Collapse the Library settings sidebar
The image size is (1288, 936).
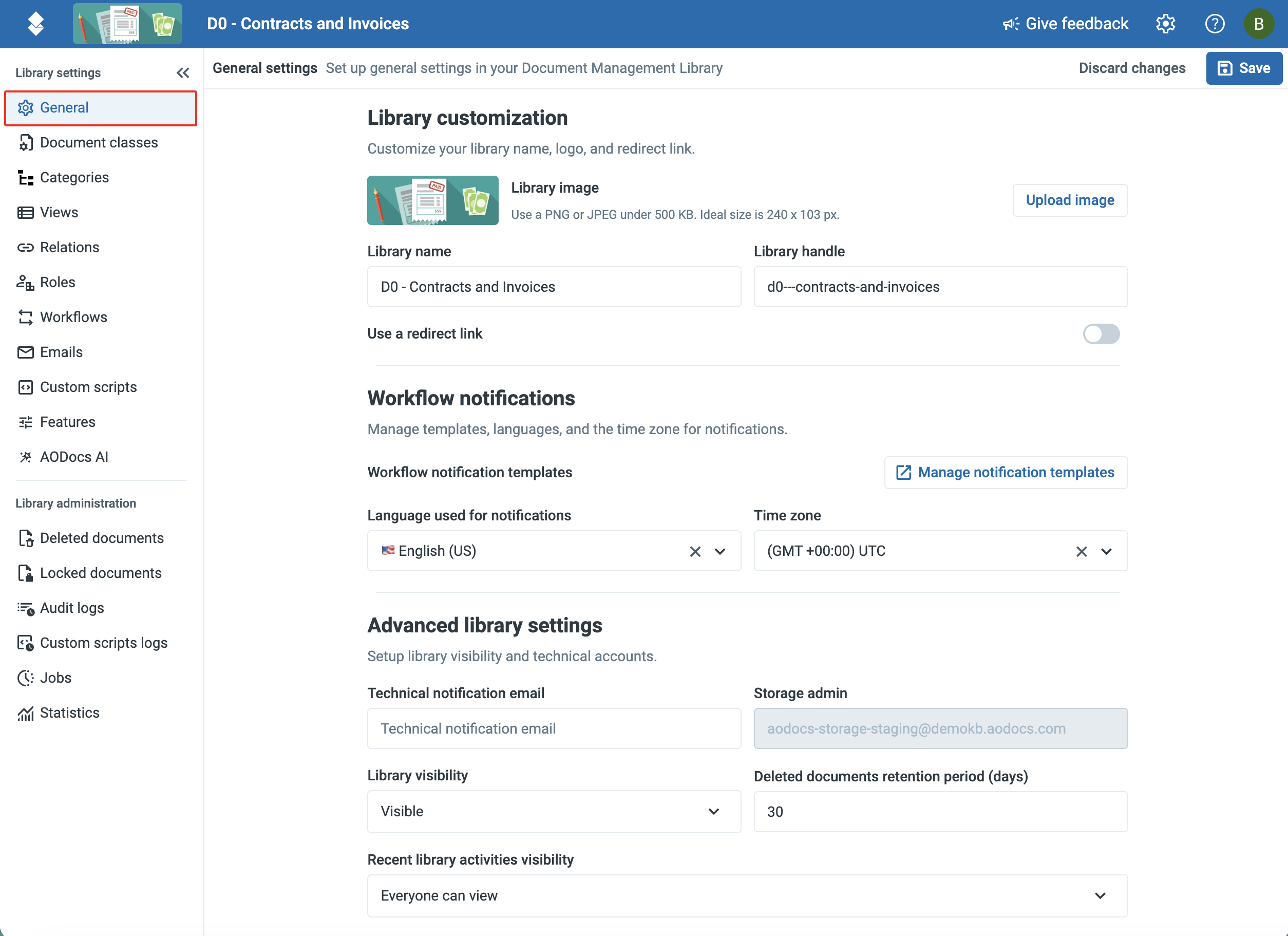coord(183,73)
